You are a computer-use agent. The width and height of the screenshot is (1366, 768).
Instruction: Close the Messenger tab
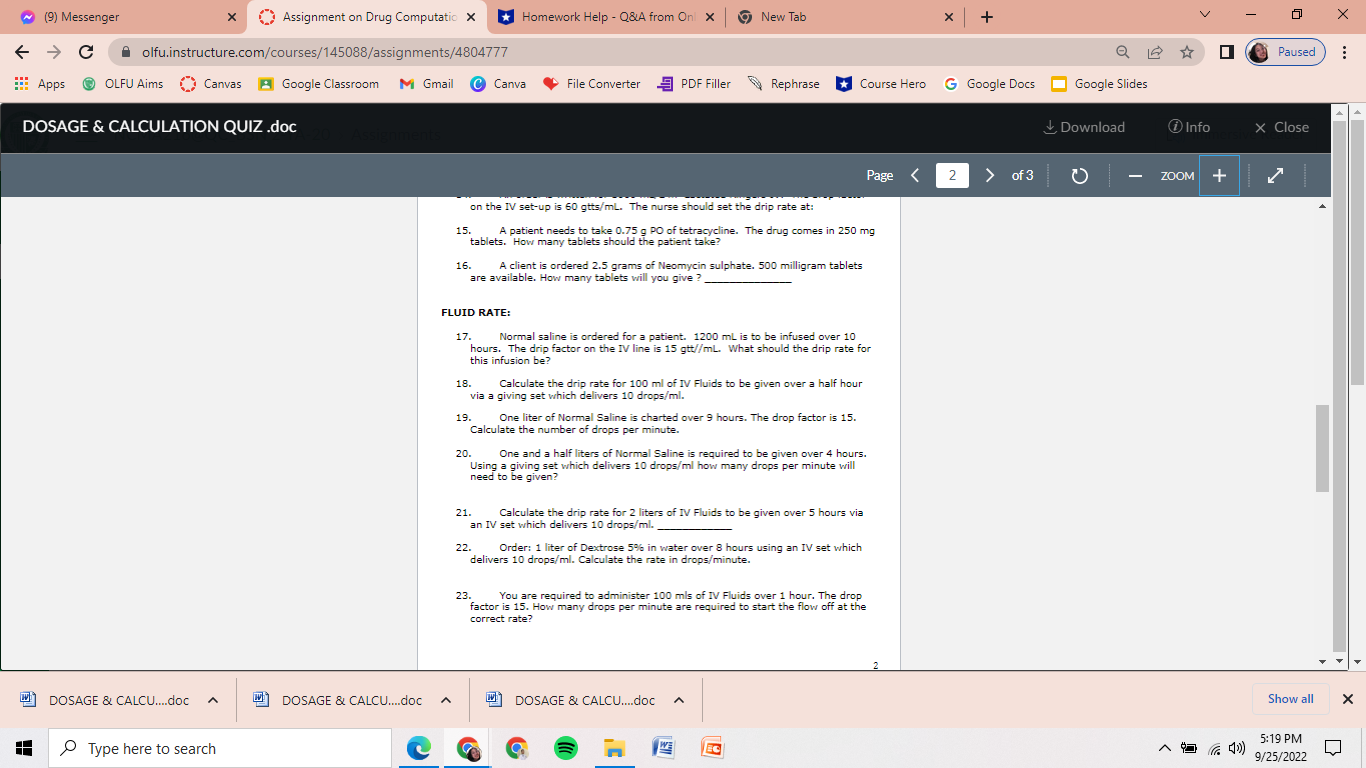point(231,17)
